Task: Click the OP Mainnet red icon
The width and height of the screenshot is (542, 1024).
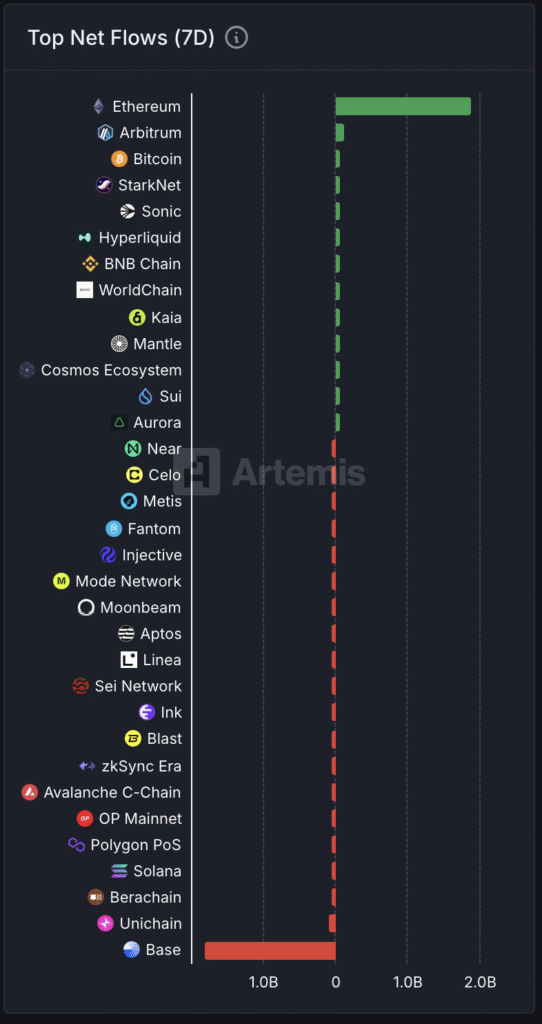Action: 85,818
